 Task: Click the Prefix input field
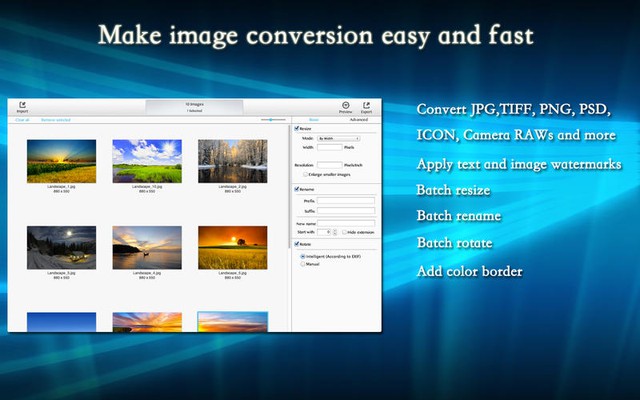[x=346, y=201]
